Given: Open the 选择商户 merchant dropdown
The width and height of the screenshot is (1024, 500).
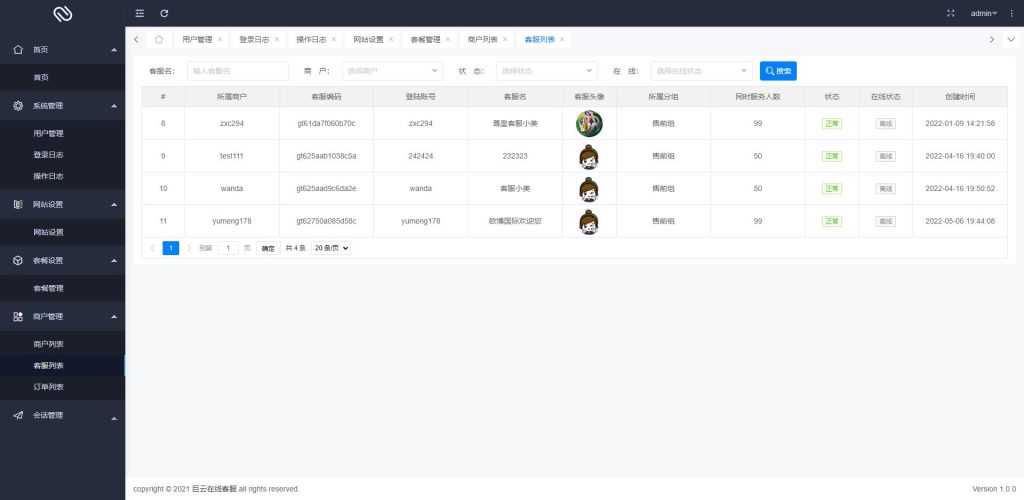Looking at the screenshot, I should [391, 71].
